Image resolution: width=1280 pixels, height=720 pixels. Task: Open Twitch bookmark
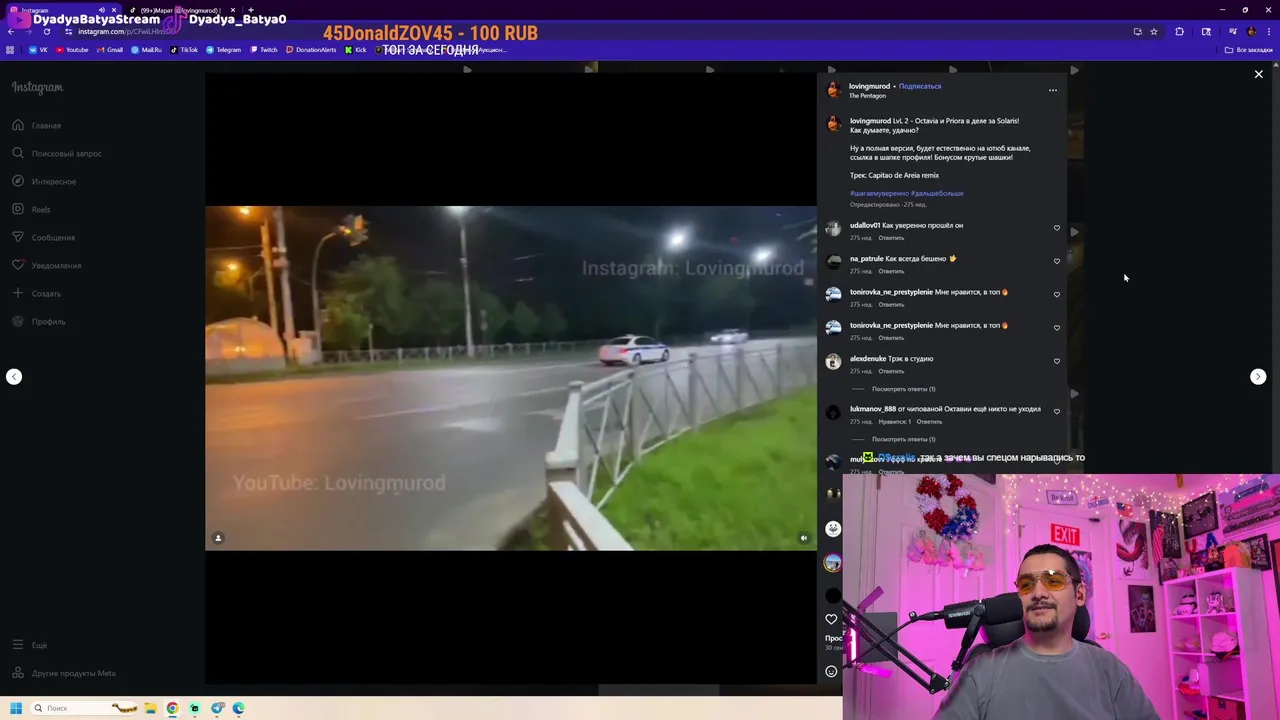[x=265, y=49]
